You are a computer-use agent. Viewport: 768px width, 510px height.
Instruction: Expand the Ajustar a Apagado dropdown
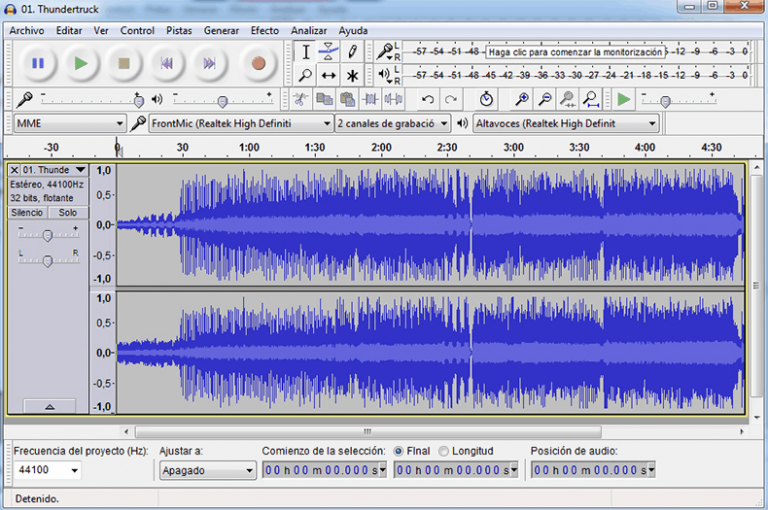tap(208, 470)
